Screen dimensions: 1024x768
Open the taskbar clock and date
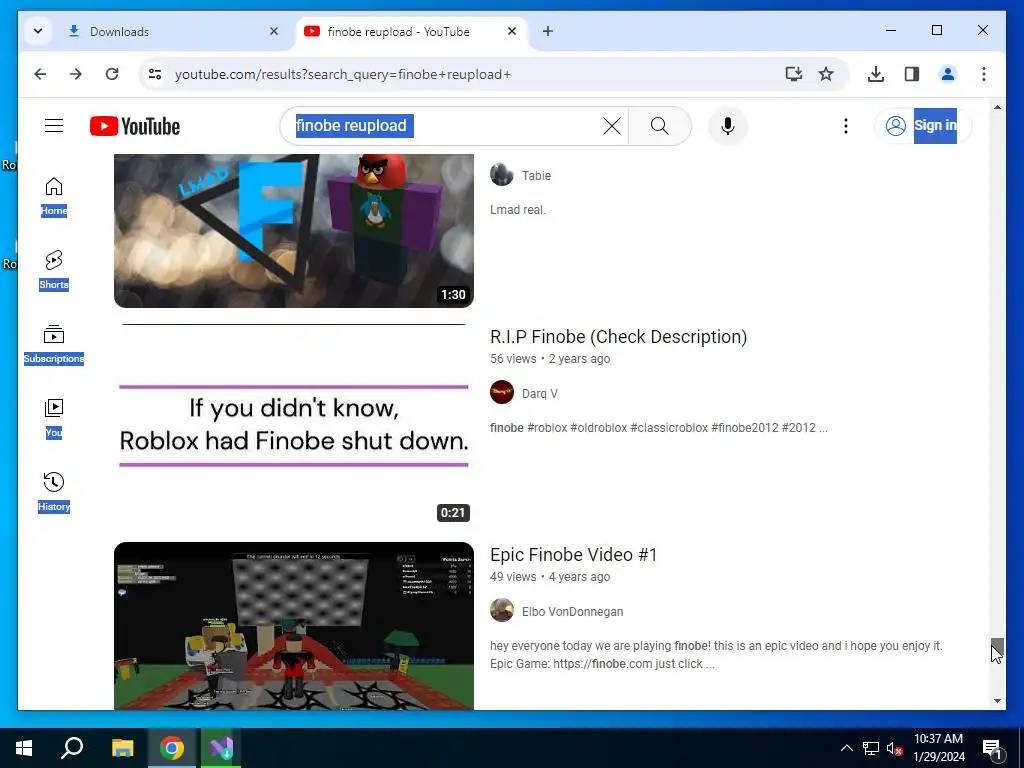pos(938,748)
